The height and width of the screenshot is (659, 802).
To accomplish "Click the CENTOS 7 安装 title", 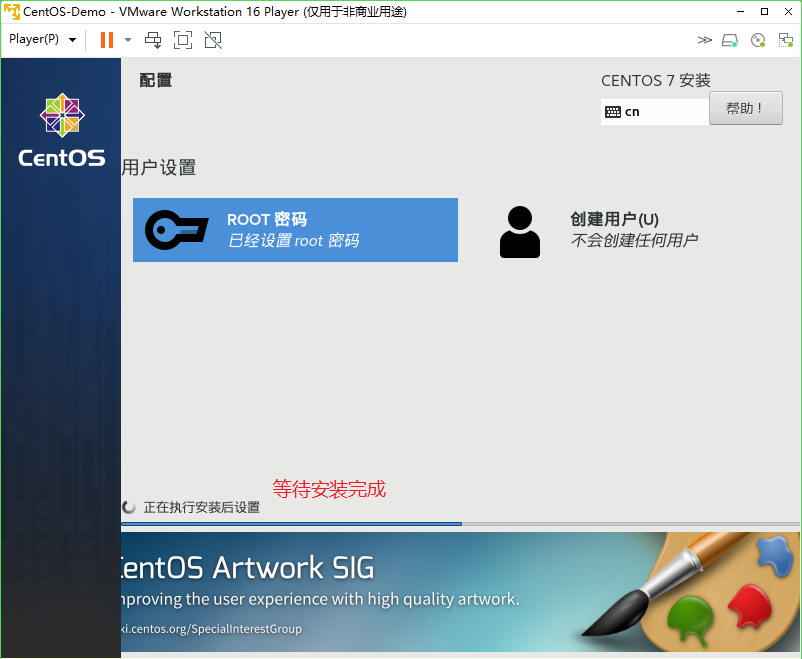I will coord(656,81).
